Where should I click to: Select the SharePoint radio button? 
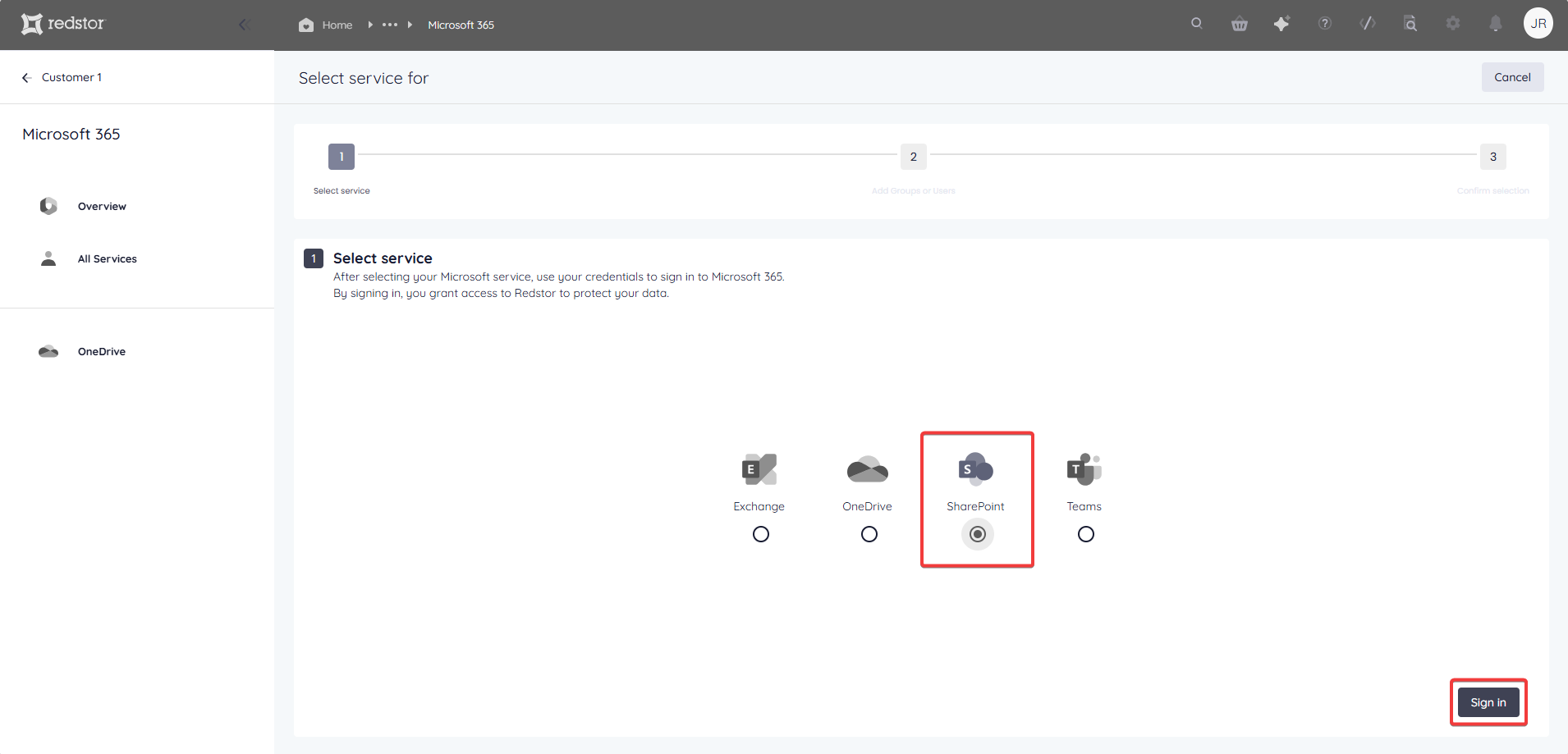pos(978,534)
